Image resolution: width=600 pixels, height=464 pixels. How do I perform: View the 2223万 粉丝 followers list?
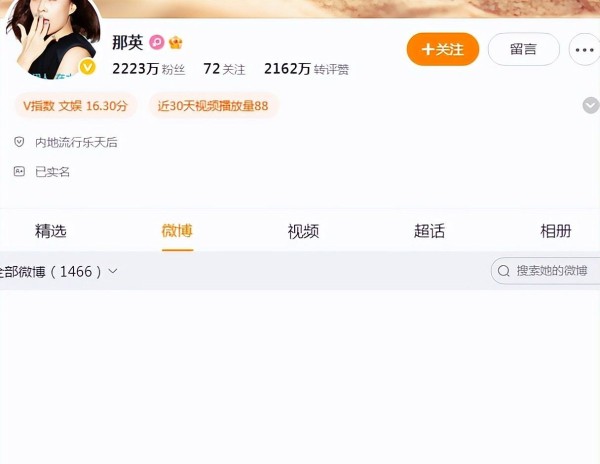149,69
